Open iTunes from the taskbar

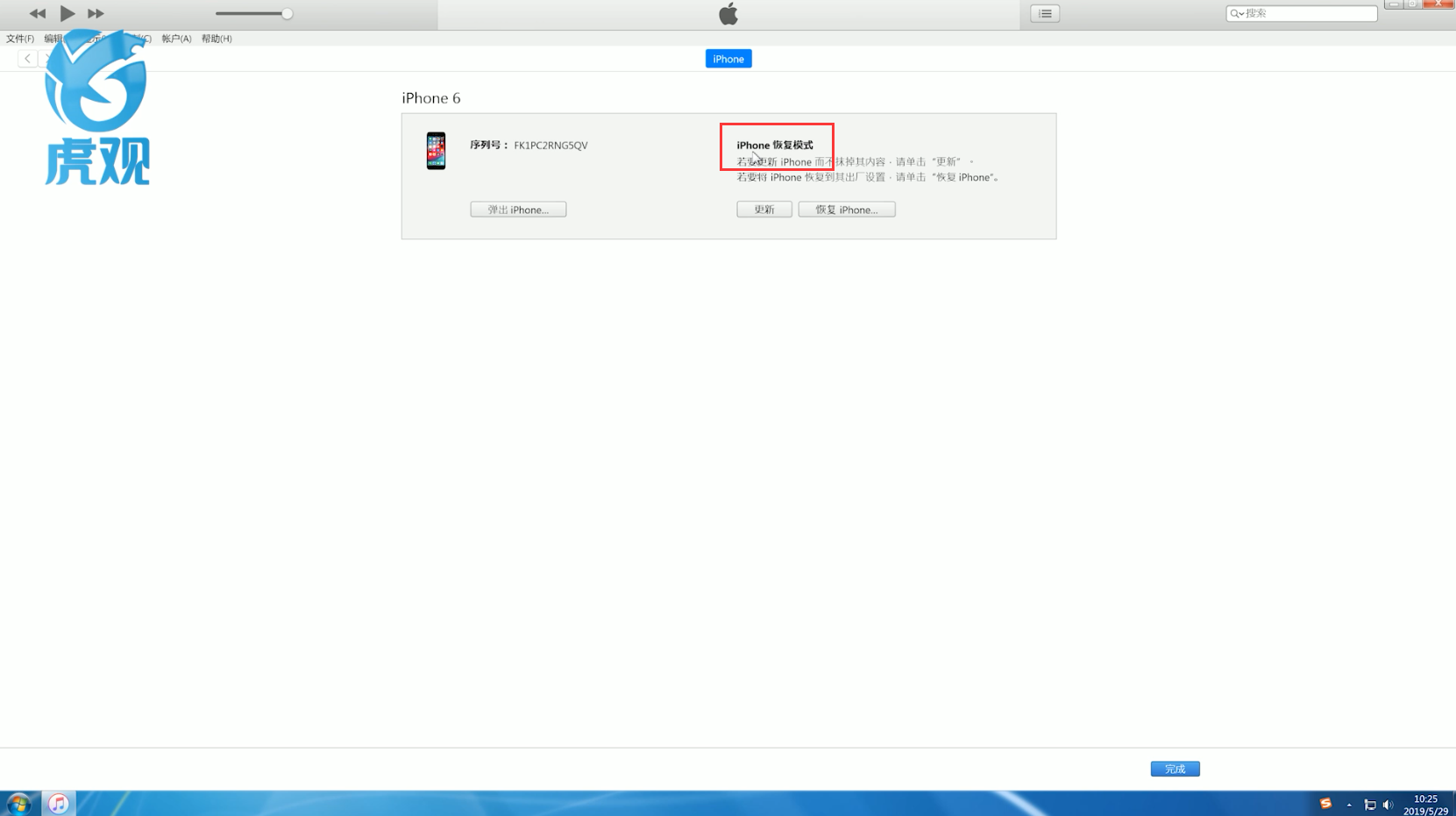point(58,803)
